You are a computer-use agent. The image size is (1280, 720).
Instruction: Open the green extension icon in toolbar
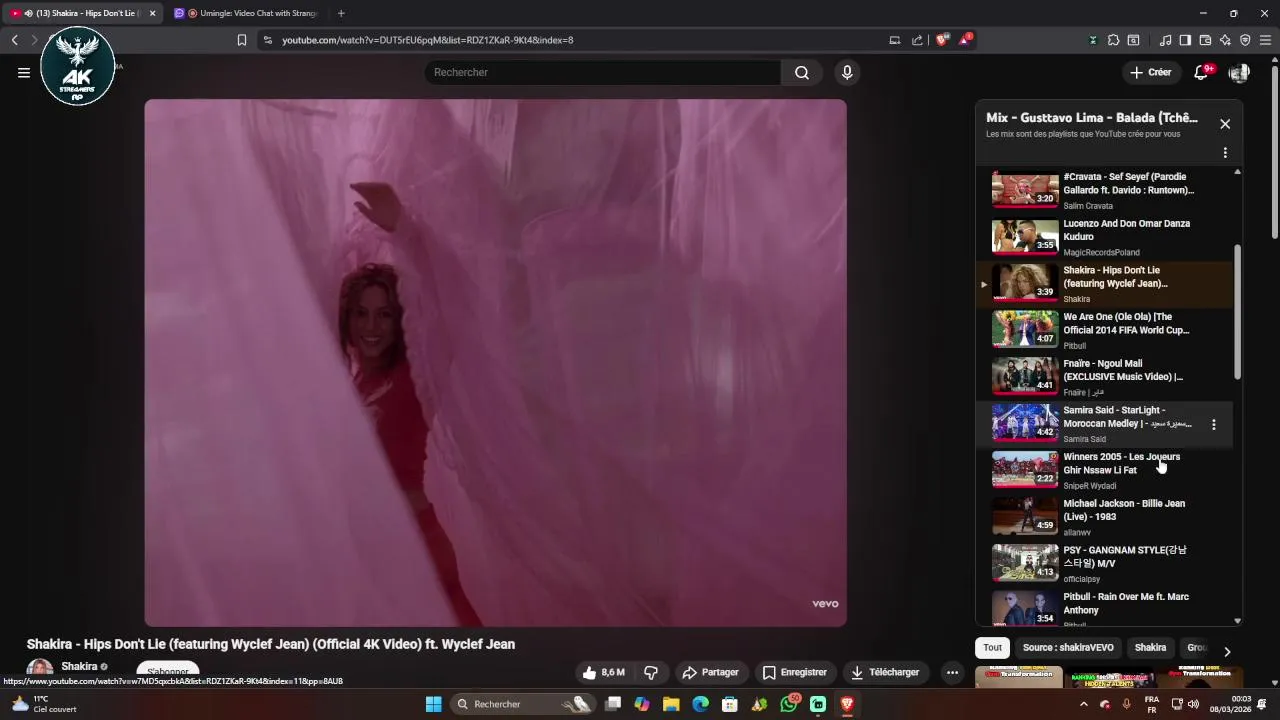1092,40
